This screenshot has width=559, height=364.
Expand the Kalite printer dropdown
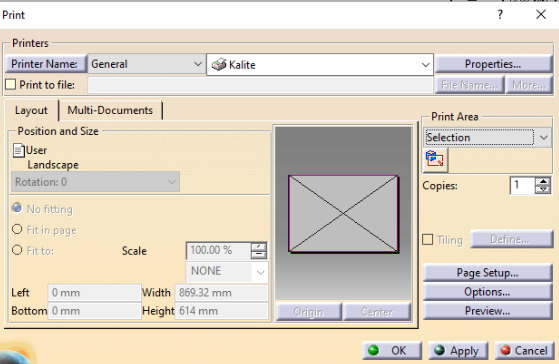[320, 65]
